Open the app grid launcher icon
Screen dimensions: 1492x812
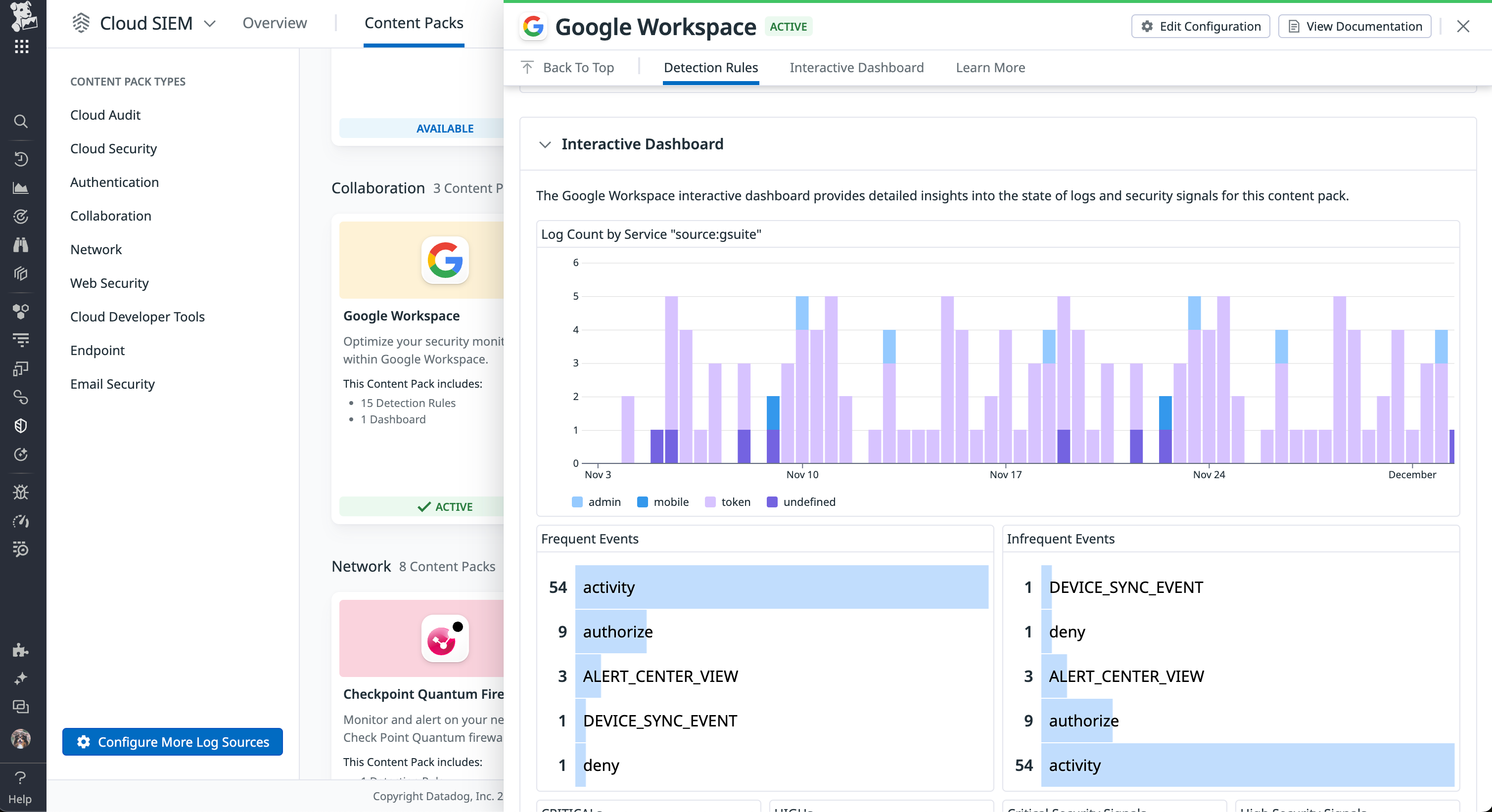[21, 46]
